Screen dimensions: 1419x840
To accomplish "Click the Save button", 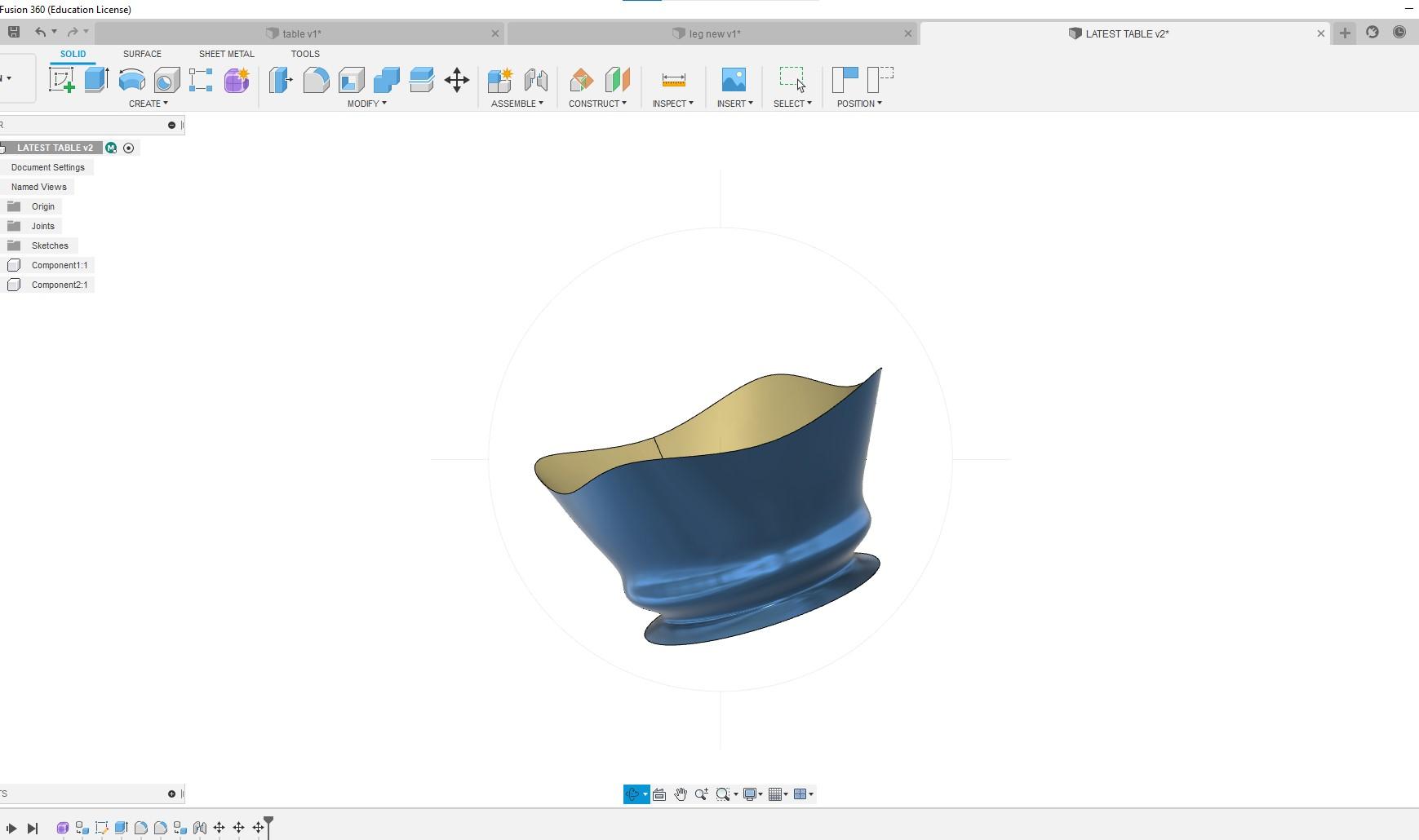I will click(x=13, y=31).
